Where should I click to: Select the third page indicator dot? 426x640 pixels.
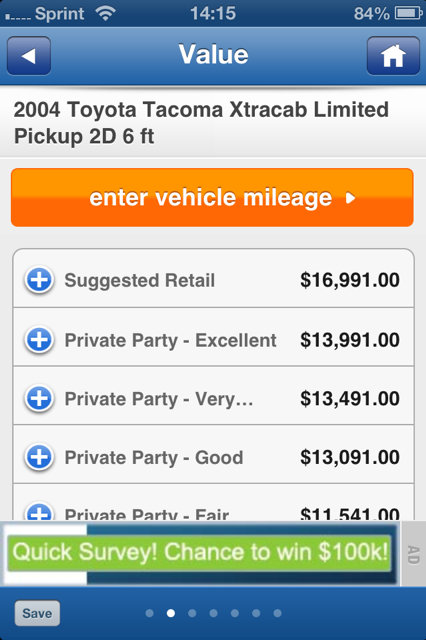[x=192, y=613]
